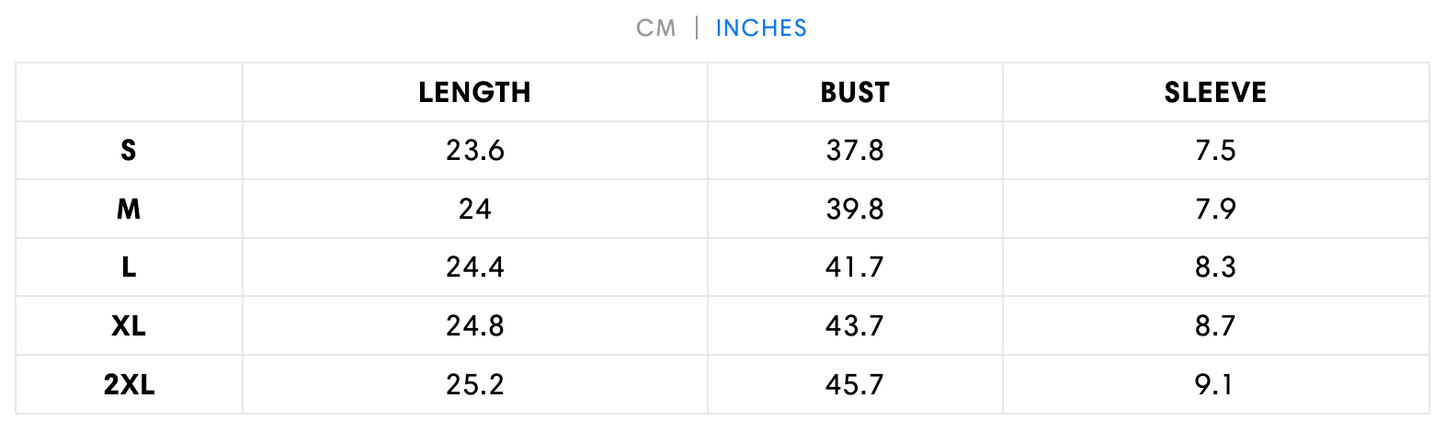
Task: Click length value 24.8 for size XL
Action: point(474,326)
